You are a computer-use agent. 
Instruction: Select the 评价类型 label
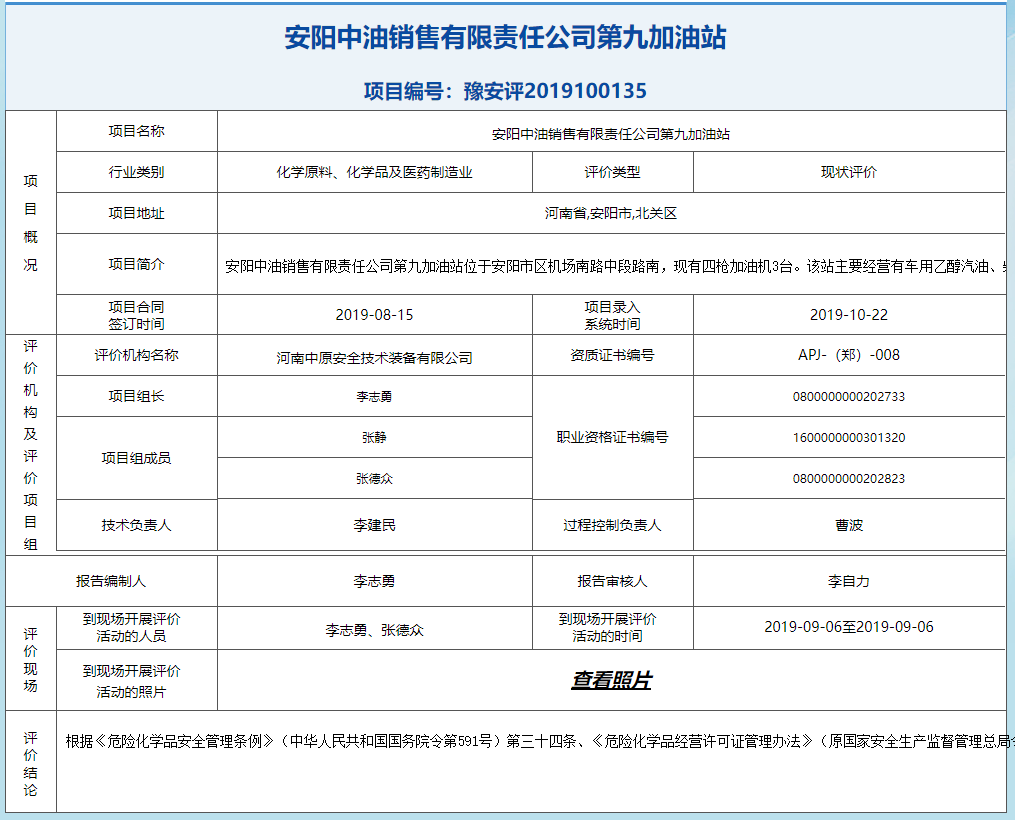tap(612, 172)
